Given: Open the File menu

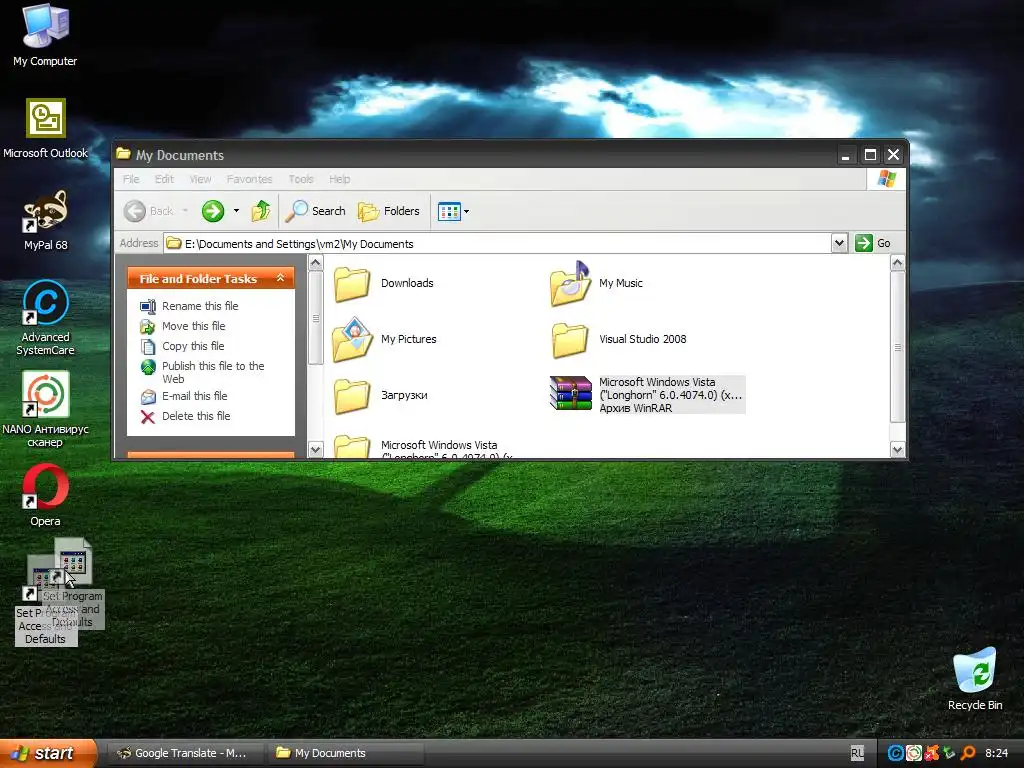Looking at the screenshot, I should (131, 179).
